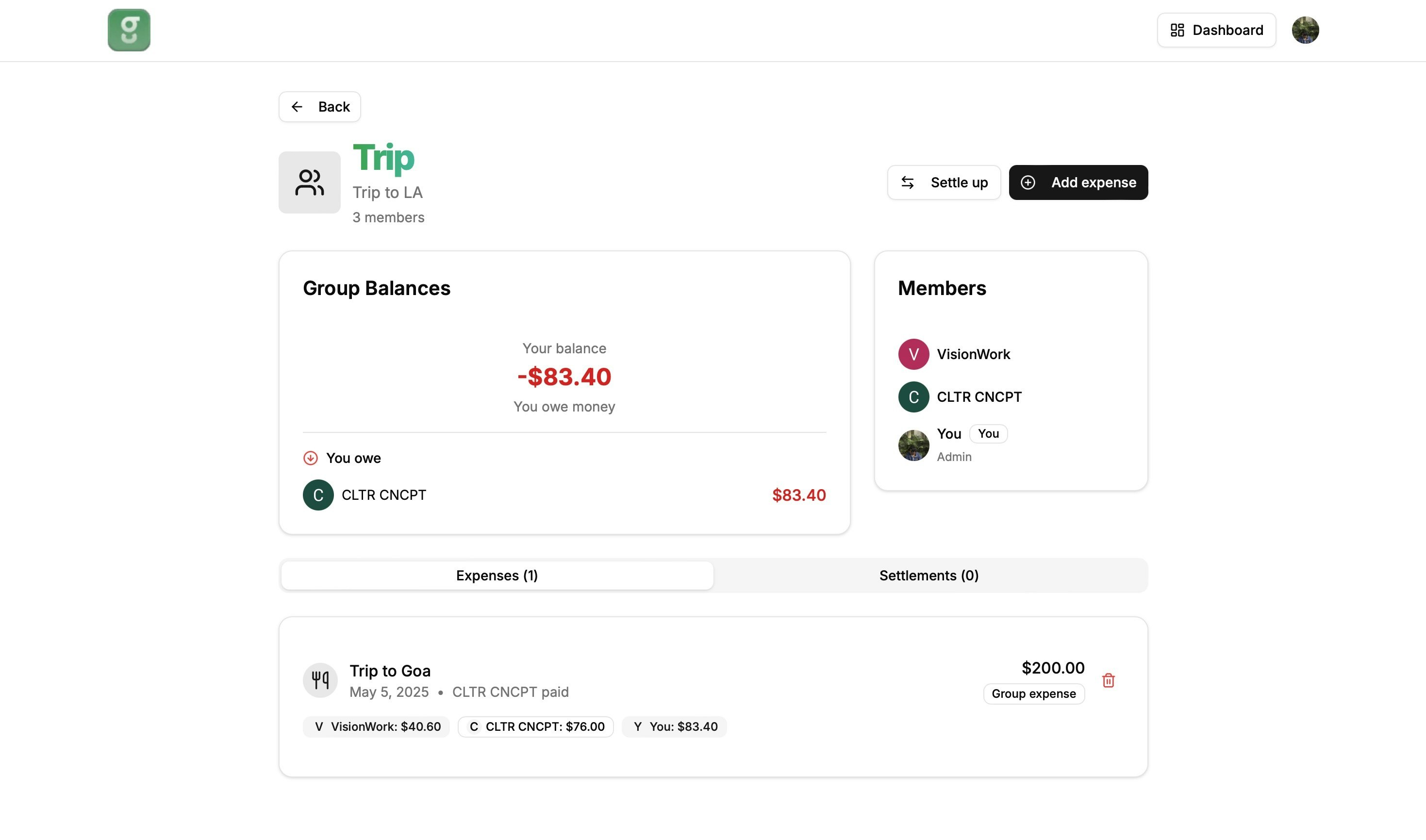Go back using the Back button
Screen dimensions: 1426x840
tap(320, 107)
